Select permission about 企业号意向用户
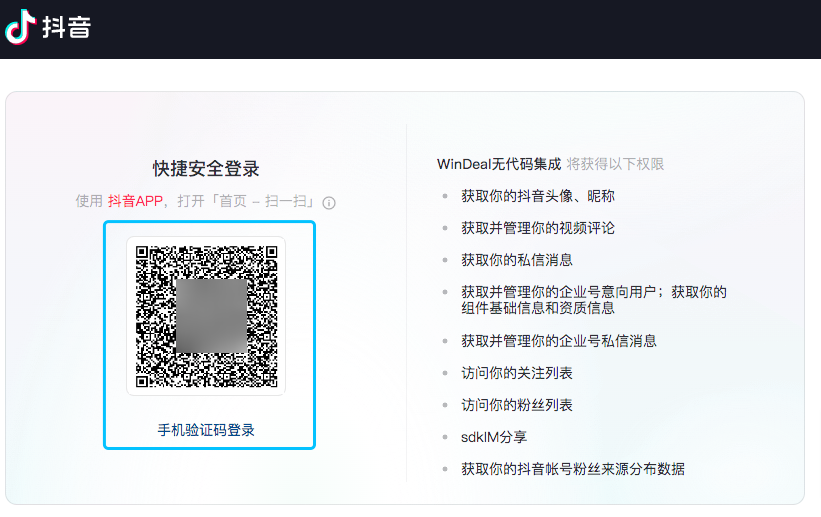The image size is (821, 517). (x=594, y=300)
